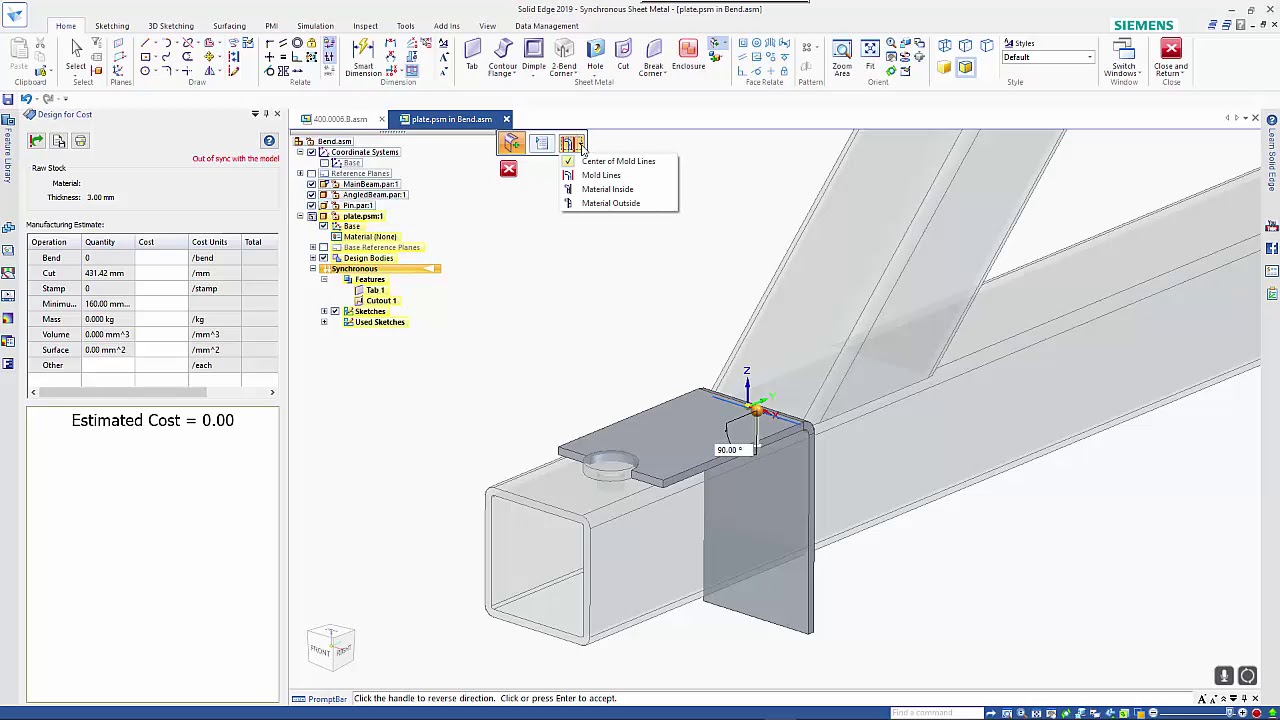Image resolution: width=1280 pixels, height=720 pixels.
Task: Click the Select arrow tool
Action: 76,55
